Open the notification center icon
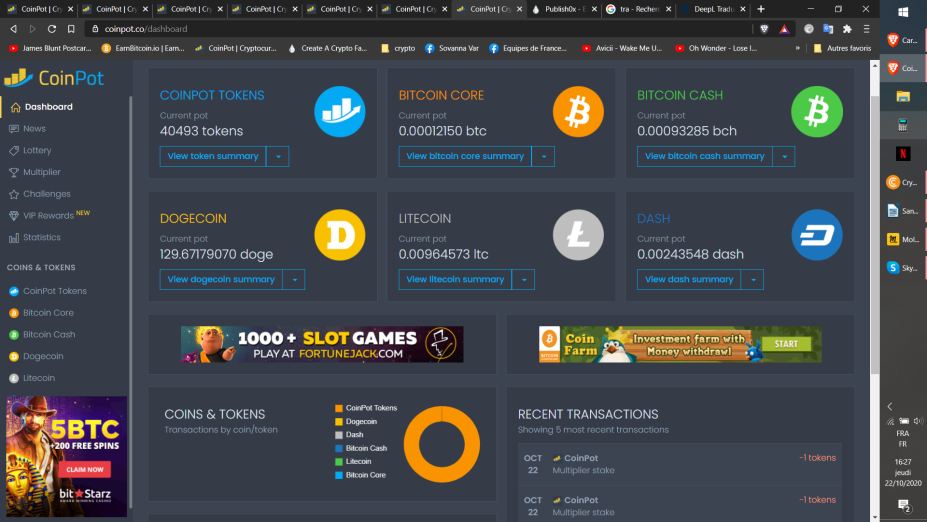Screen dimensions: 927x522 [x=903, y=505]
